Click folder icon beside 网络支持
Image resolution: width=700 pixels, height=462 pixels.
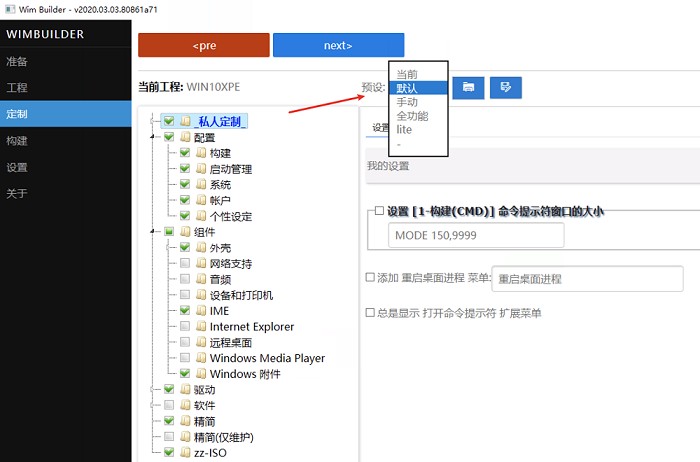pyautogui.click(x=201, y=263)
